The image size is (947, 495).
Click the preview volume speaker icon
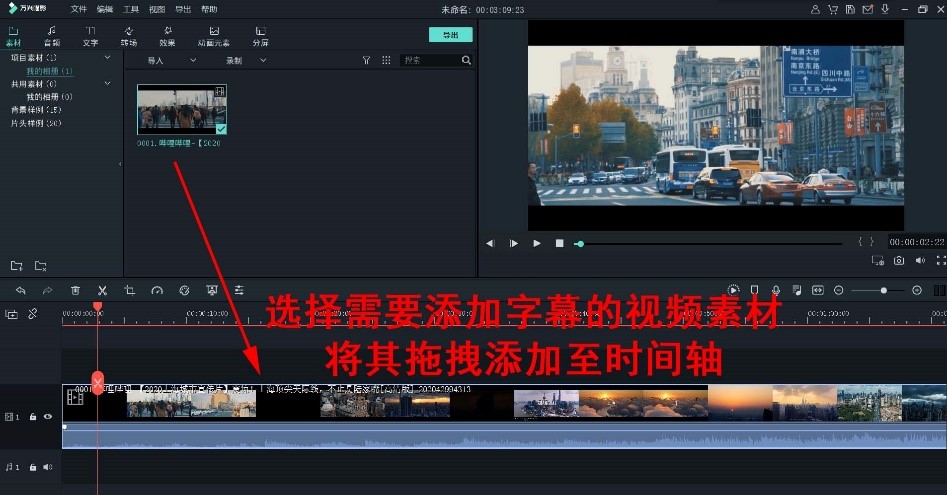920,260
